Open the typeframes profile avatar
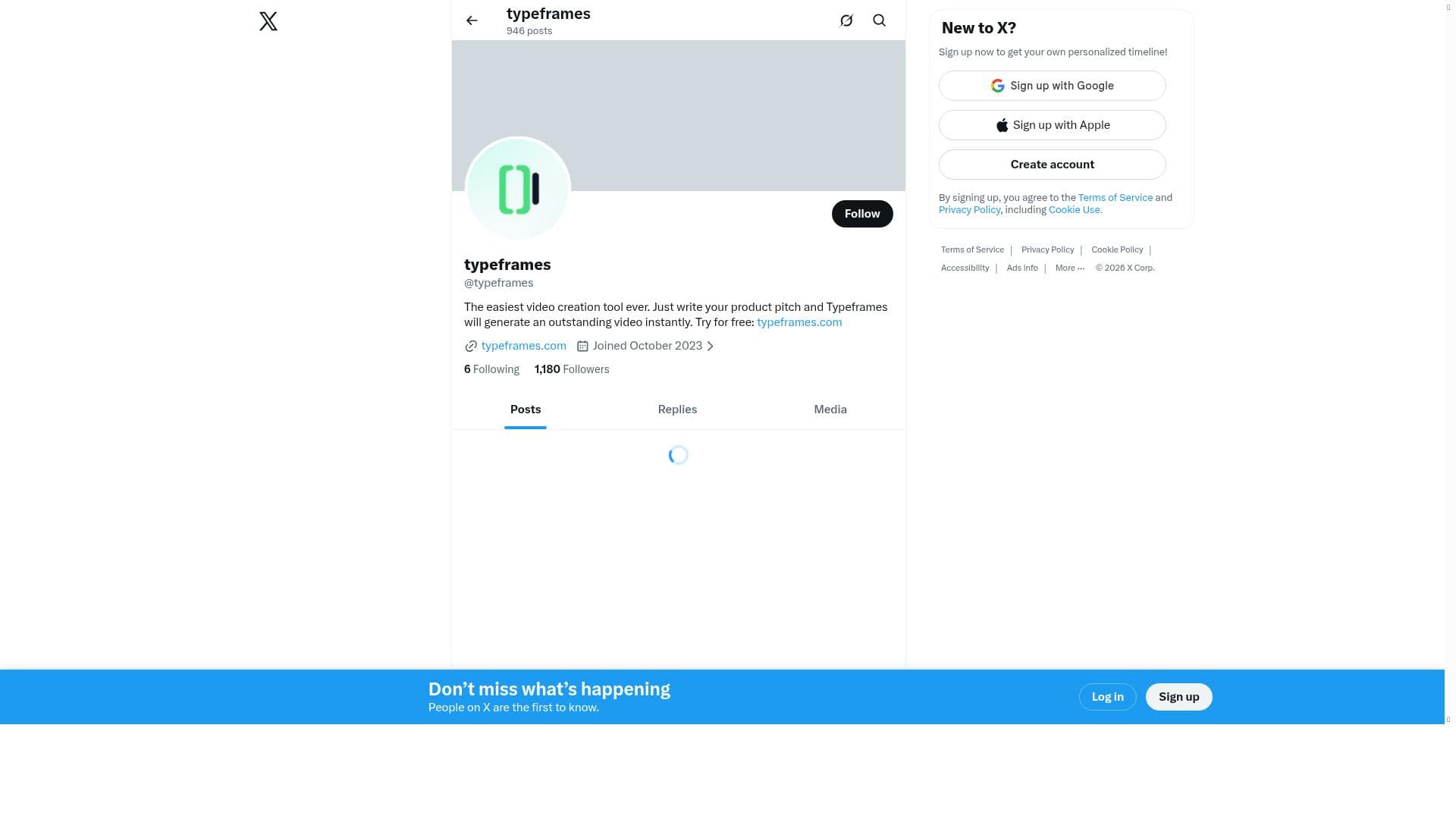This screenshot has height=819, width=1456. (518, 189)
